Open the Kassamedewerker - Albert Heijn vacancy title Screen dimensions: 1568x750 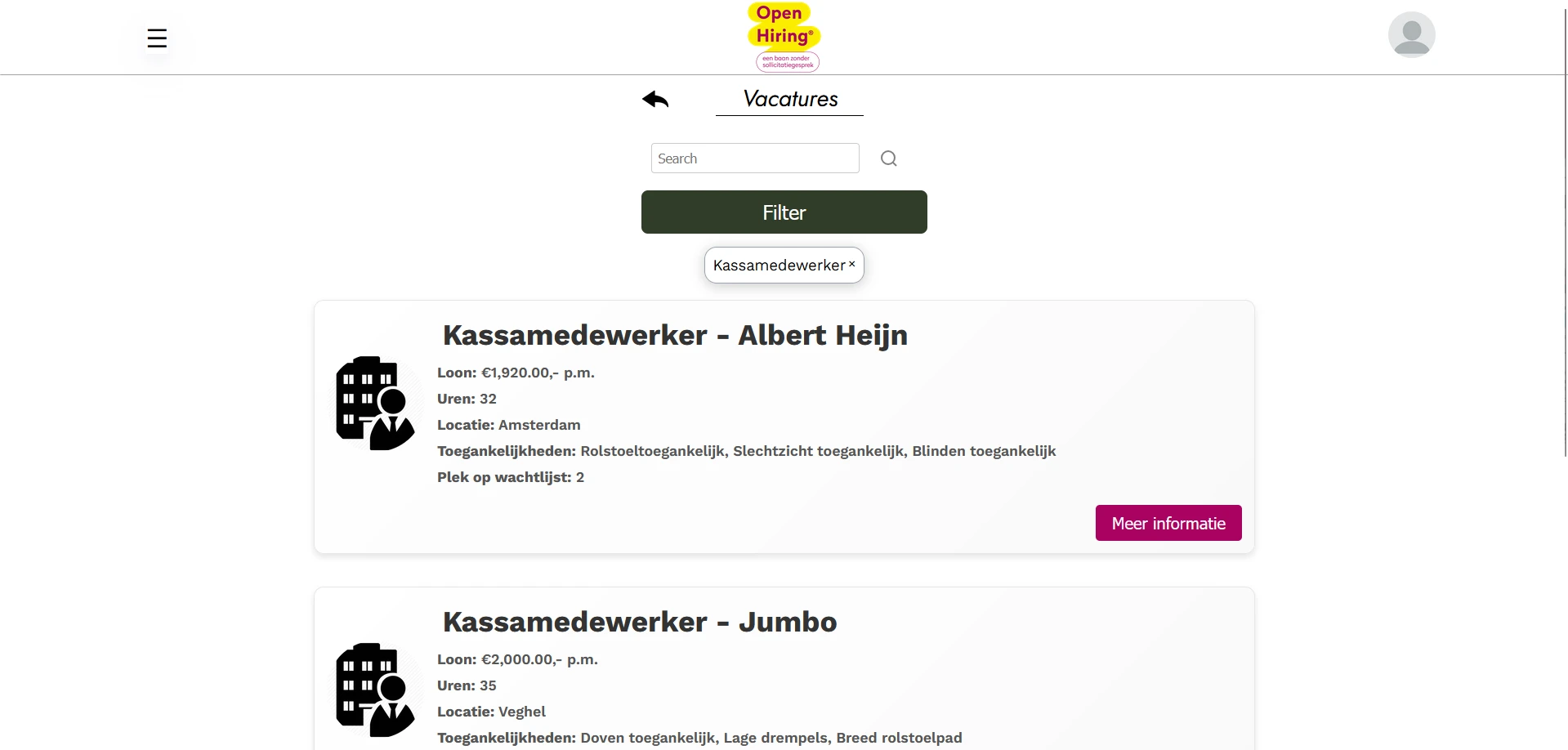click(x=674, y=335)
